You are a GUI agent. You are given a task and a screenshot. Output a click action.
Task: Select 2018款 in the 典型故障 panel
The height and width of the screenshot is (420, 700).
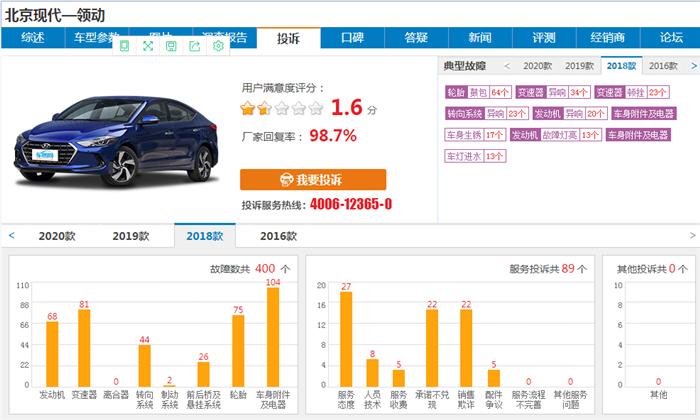[621, 66]
